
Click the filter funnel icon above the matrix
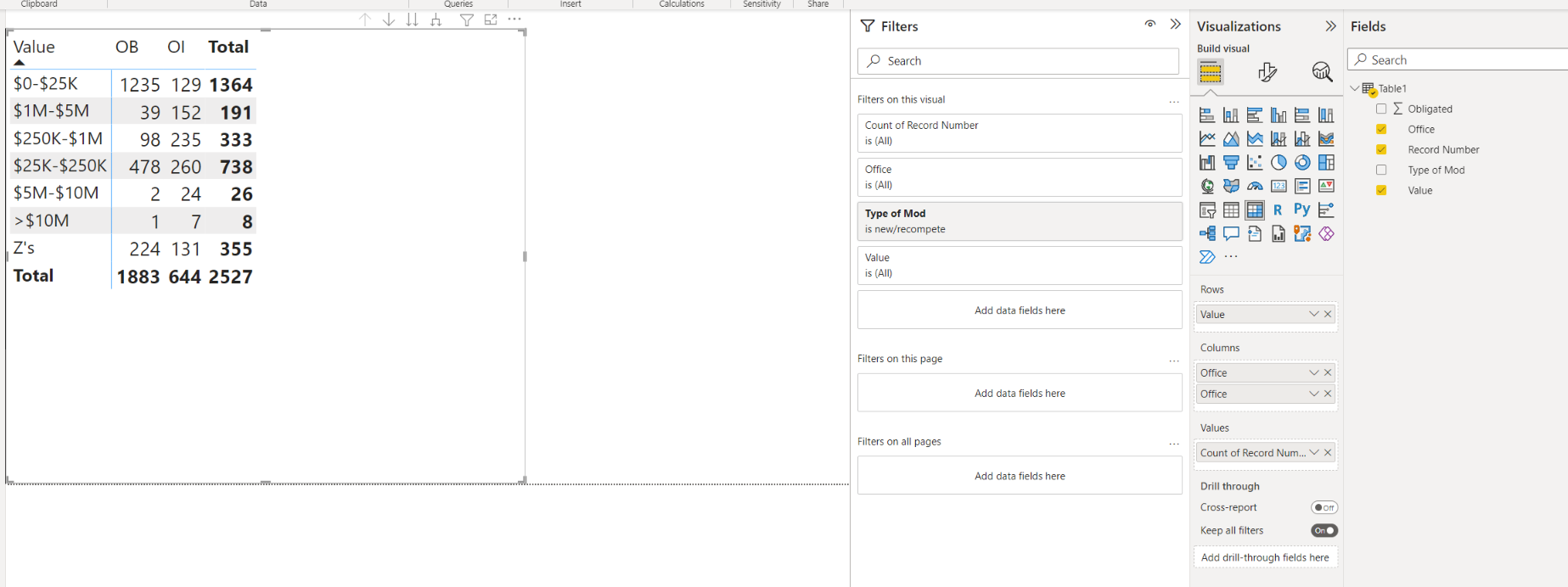[x=467, y=20]
